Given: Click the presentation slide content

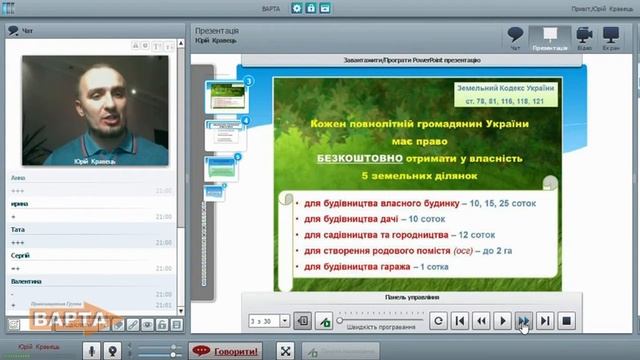Looking at the screenshot, I should point(418,184).
